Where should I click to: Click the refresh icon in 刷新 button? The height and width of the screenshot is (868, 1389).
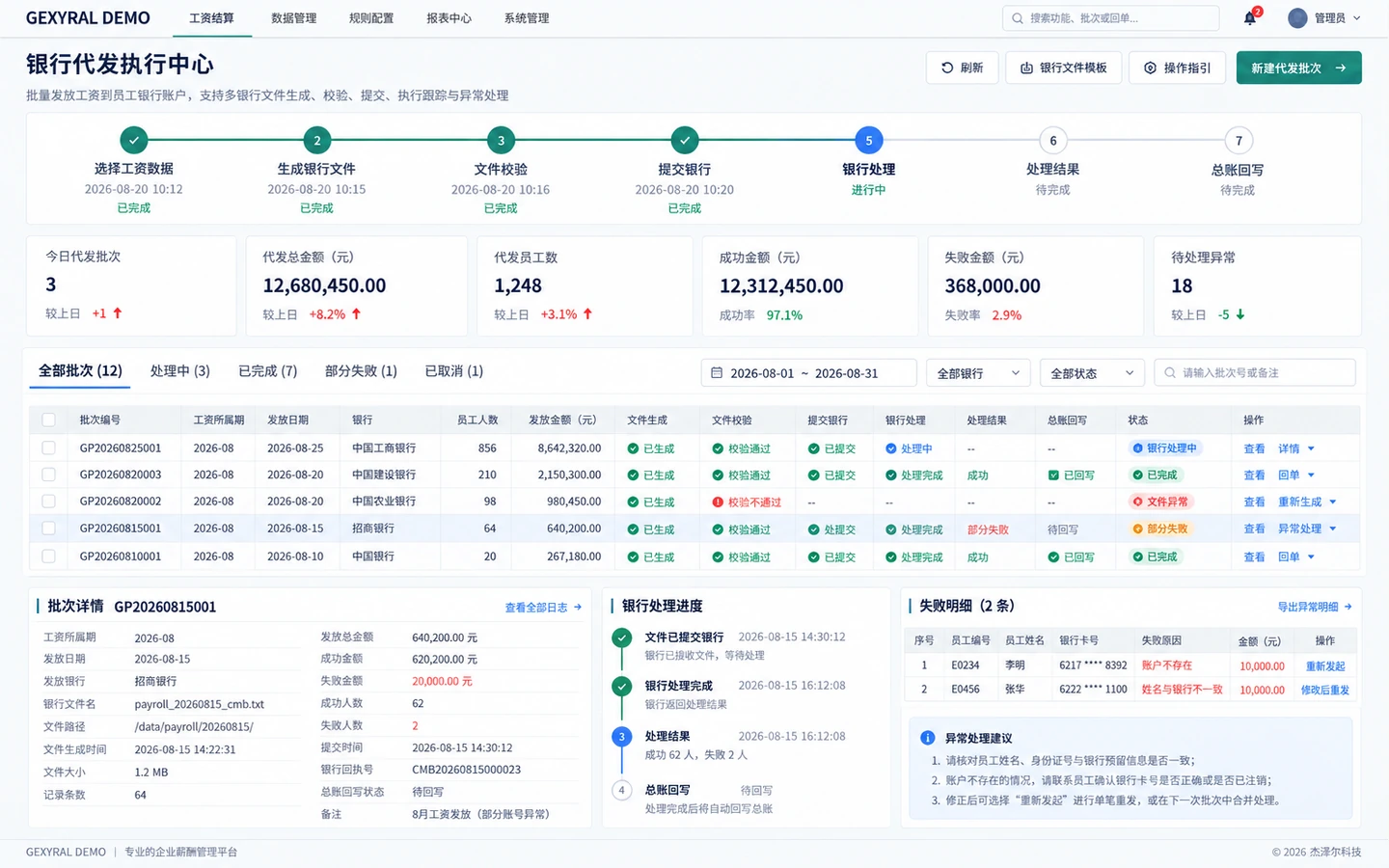[947, 68]
